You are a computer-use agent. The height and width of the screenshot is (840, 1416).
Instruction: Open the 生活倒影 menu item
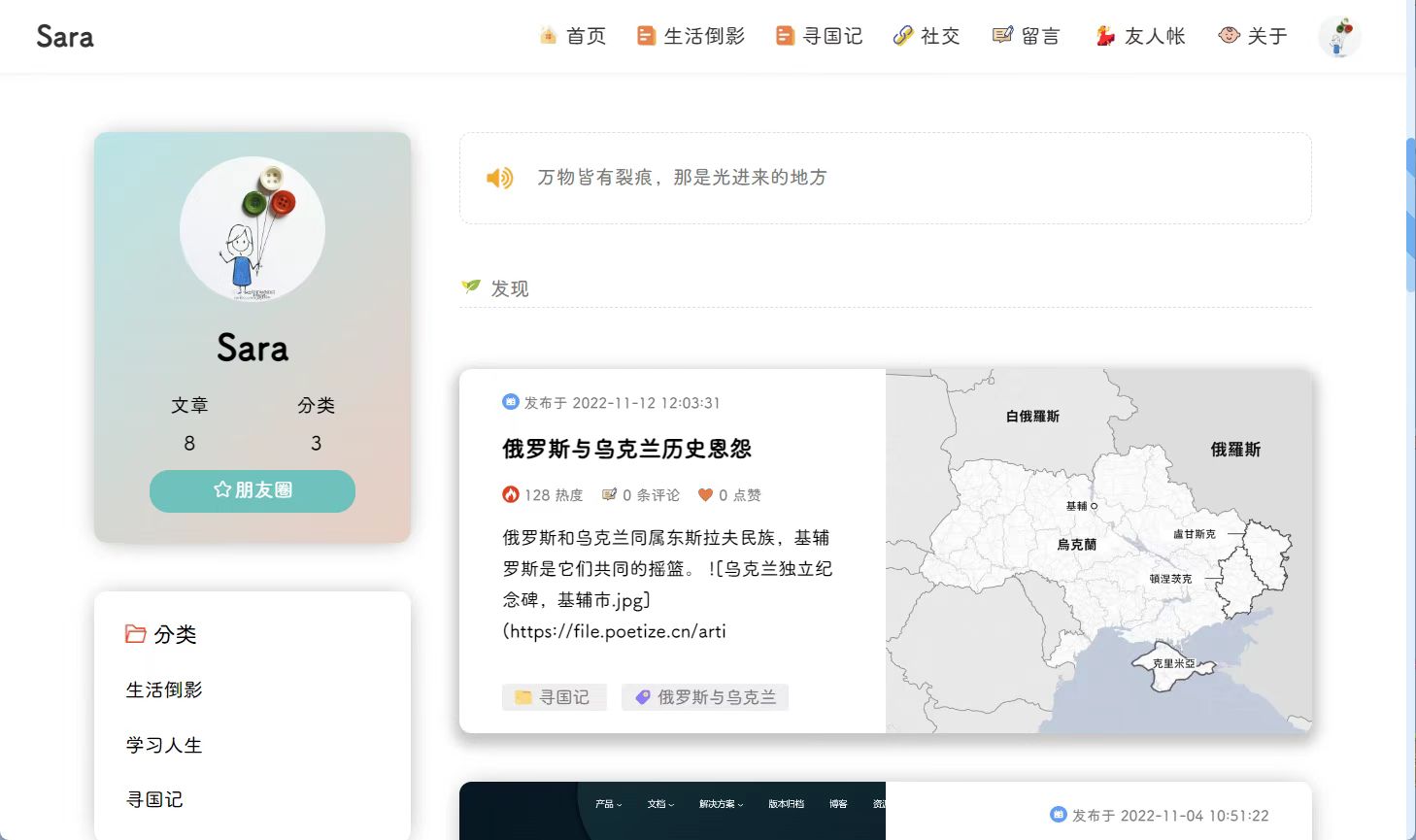coord(691,36)
